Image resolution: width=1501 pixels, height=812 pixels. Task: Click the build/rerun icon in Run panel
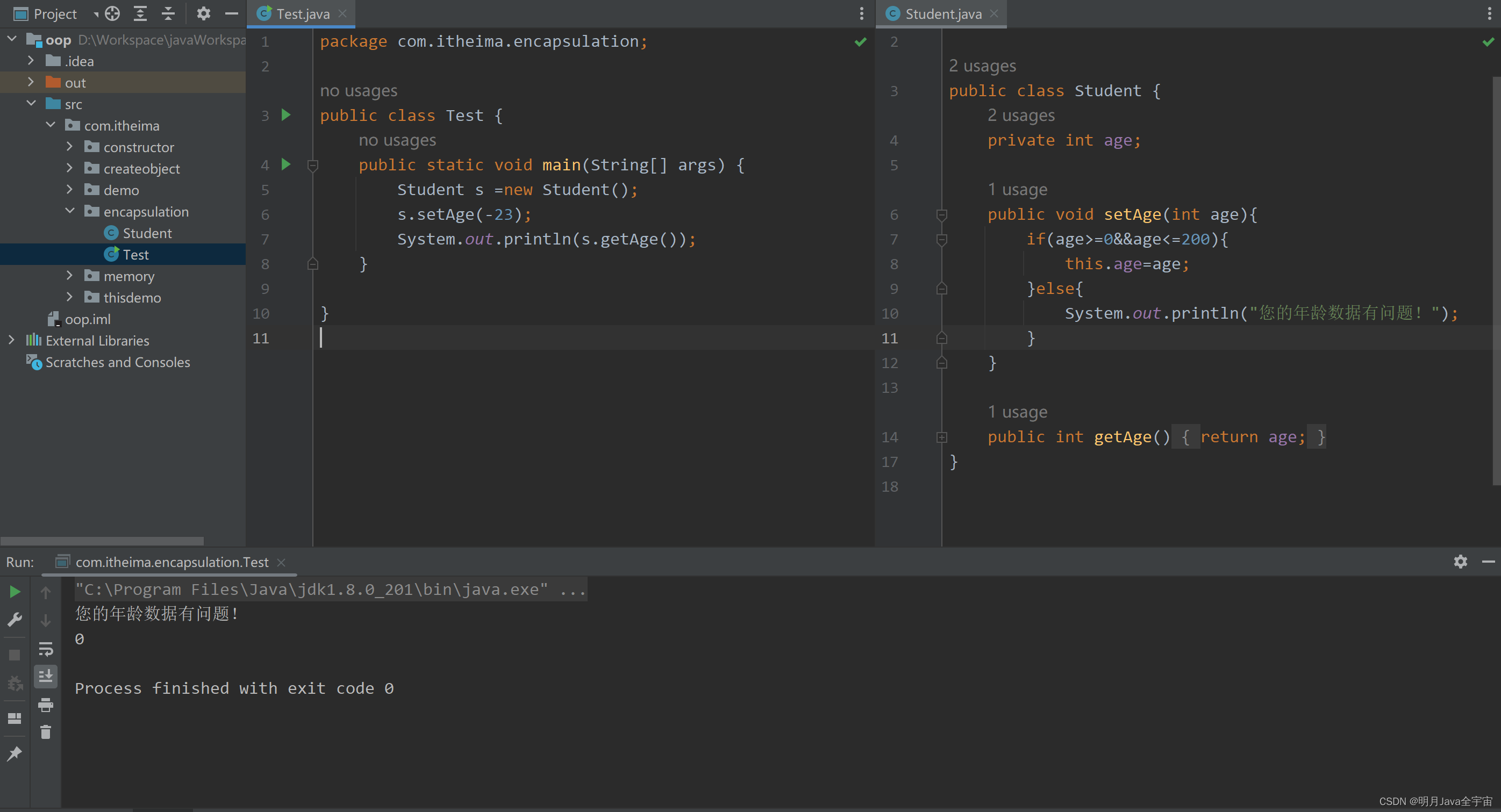click(x=15, y=591)
